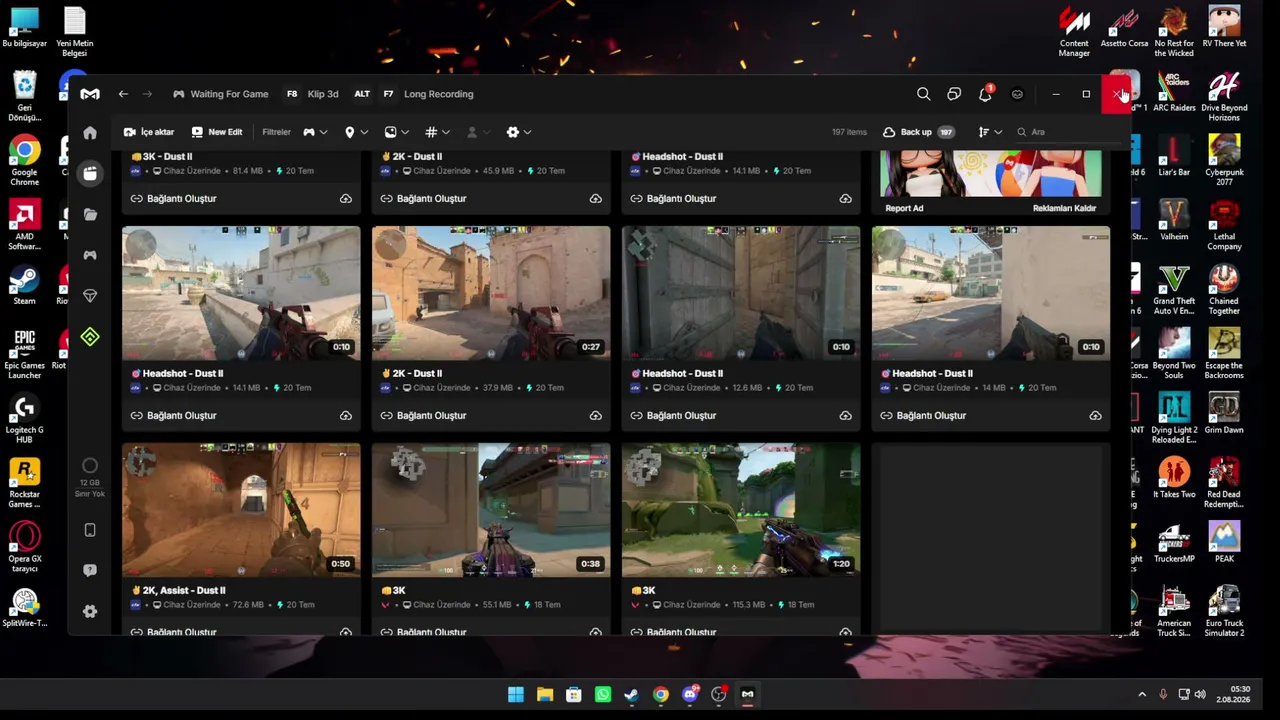This screenshot has width=1280, height=720.
Task: Open the help chat bubble in sidebar
Action: pyautogui.click(x=90, y=570)
